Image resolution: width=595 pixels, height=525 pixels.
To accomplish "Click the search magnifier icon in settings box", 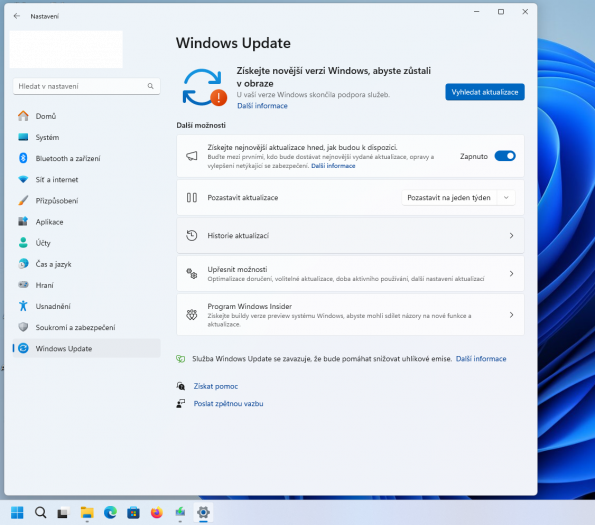I will tap(151, 86).
